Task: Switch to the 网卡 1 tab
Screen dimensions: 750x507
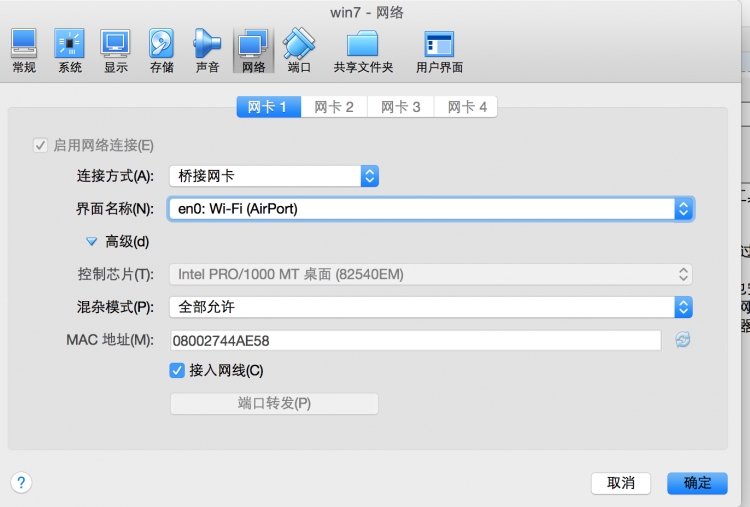Action: pos(269,107)
